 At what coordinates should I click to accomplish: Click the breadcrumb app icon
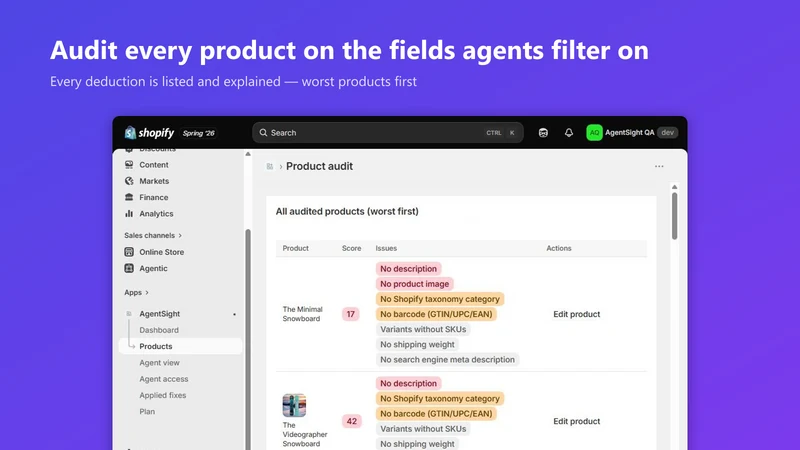coord(270,166)
